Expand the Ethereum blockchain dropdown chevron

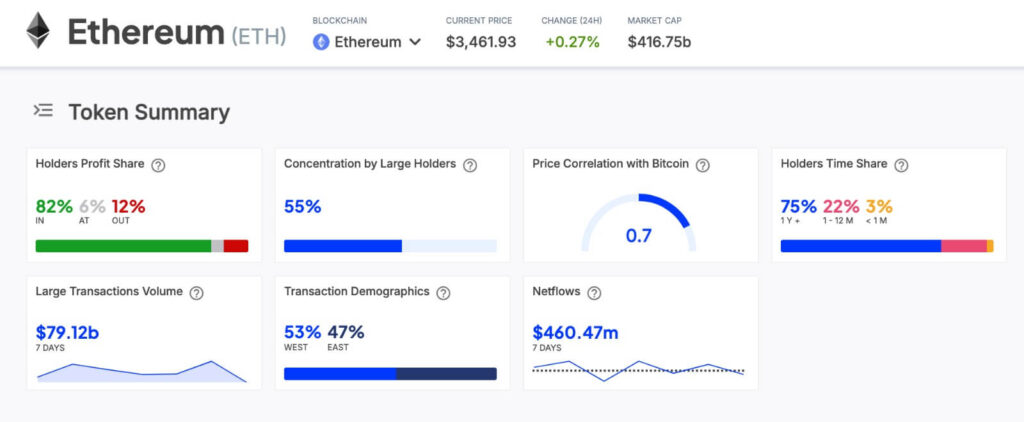(415, 42)
